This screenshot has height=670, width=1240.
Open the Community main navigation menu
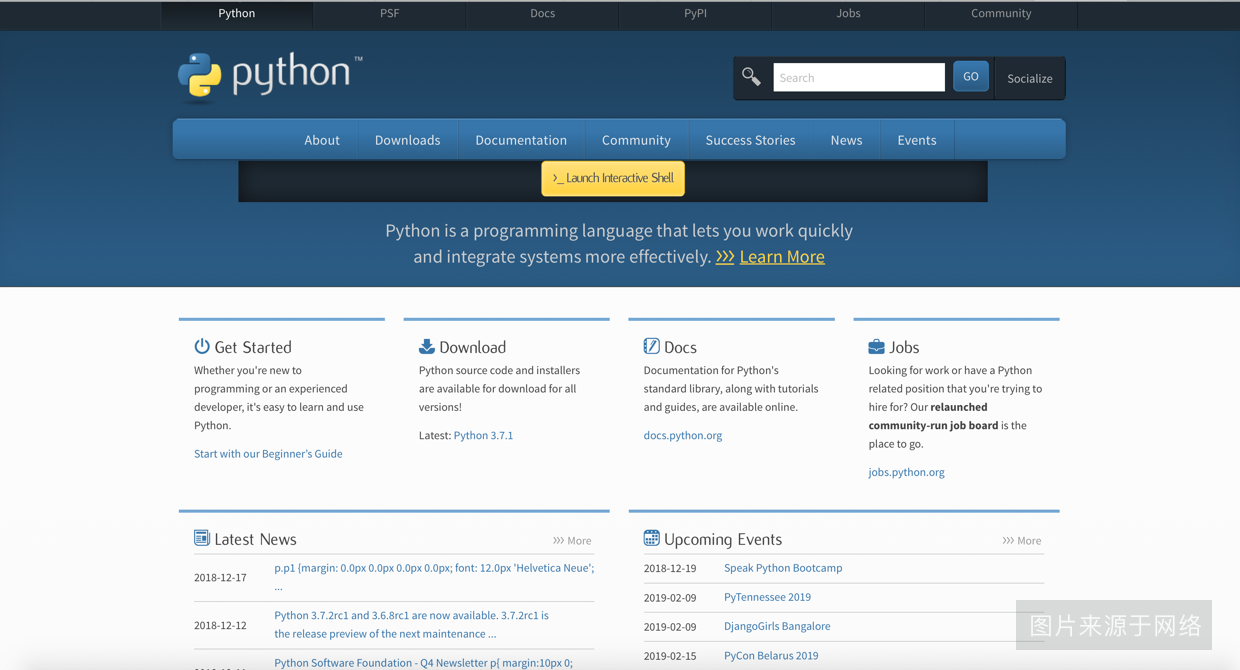pos(636,140)
